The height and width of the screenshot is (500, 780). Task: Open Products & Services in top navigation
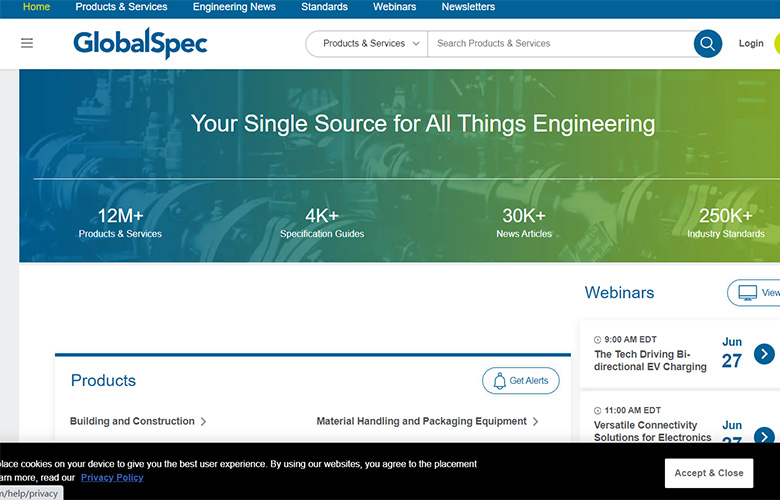pyautogui.click(x=121, y=7)
